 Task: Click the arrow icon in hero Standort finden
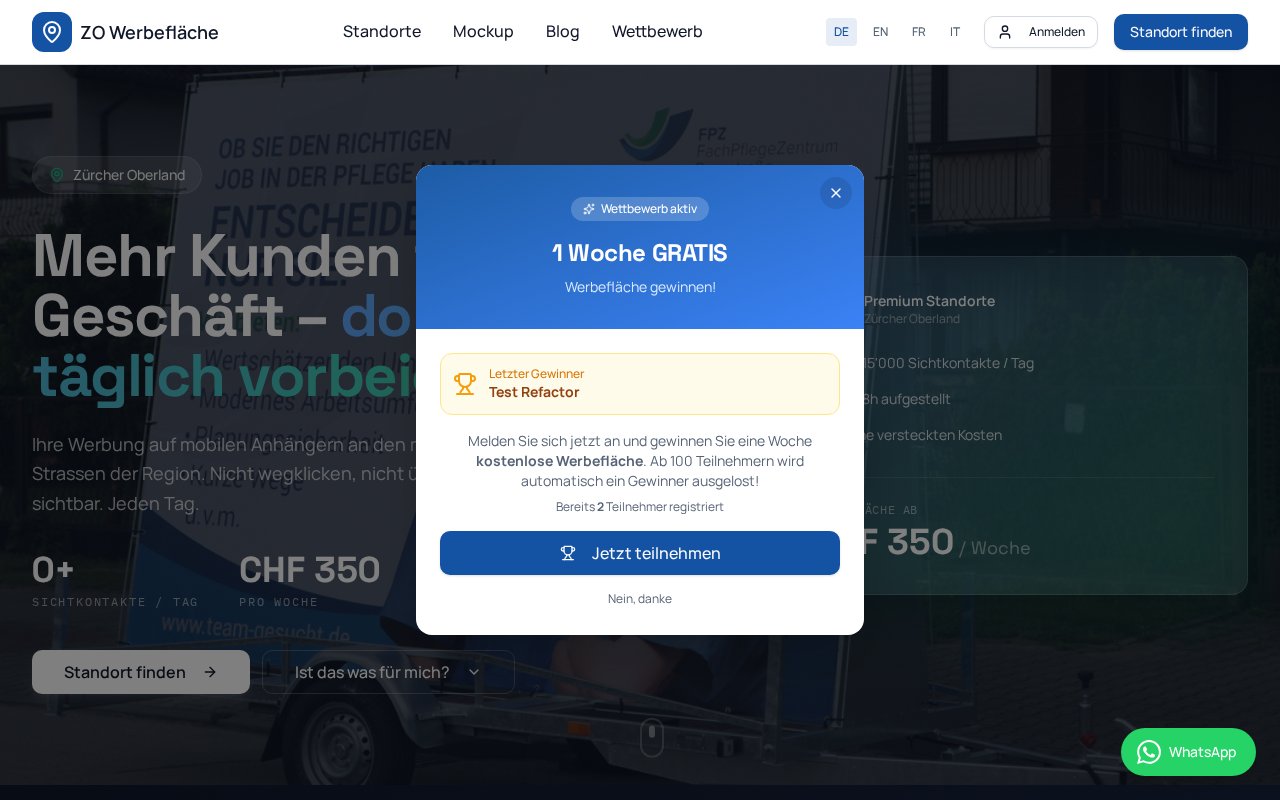pyautogui.click(x=210, y=672)
